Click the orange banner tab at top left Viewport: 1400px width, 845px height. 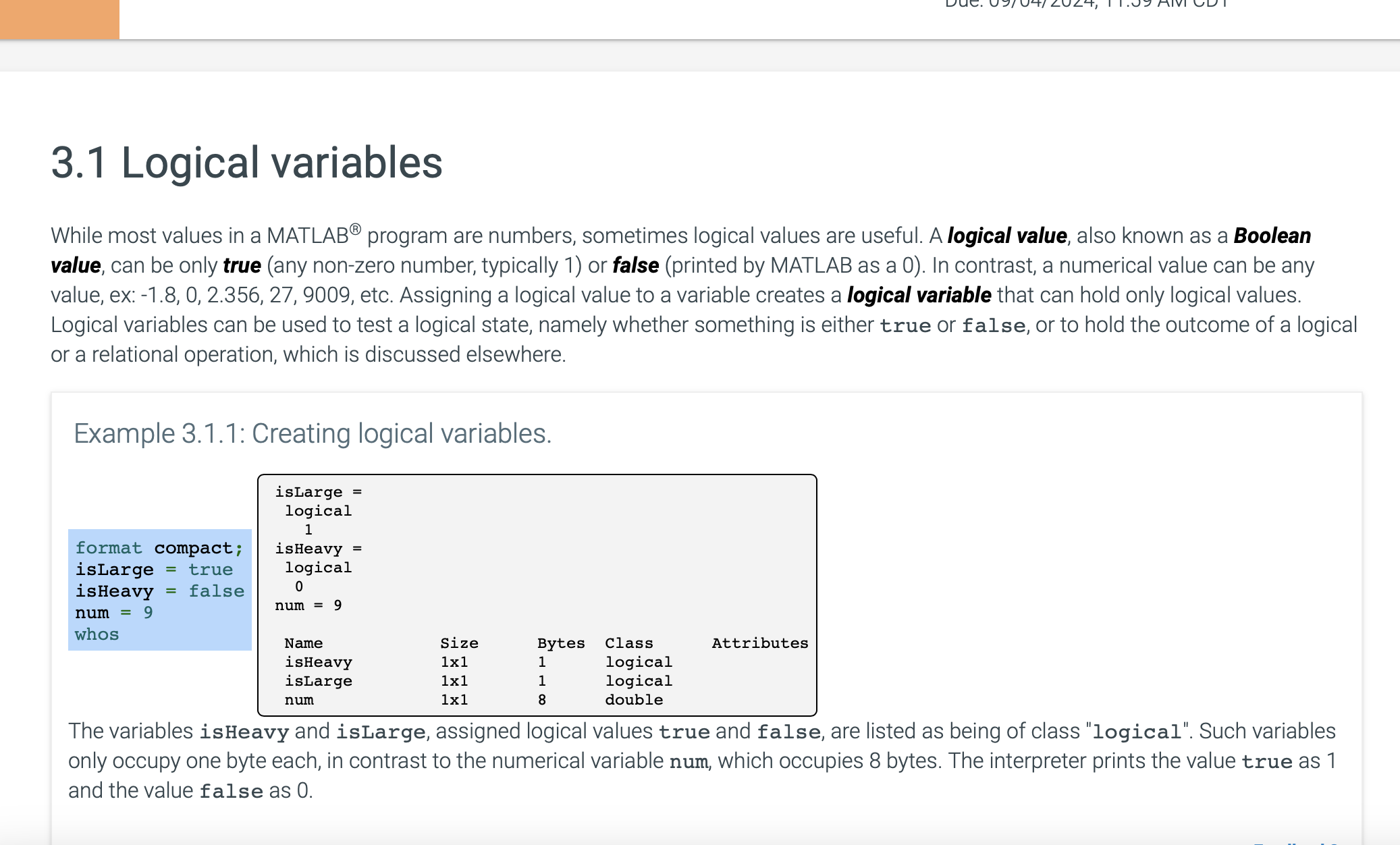[59, 20]
